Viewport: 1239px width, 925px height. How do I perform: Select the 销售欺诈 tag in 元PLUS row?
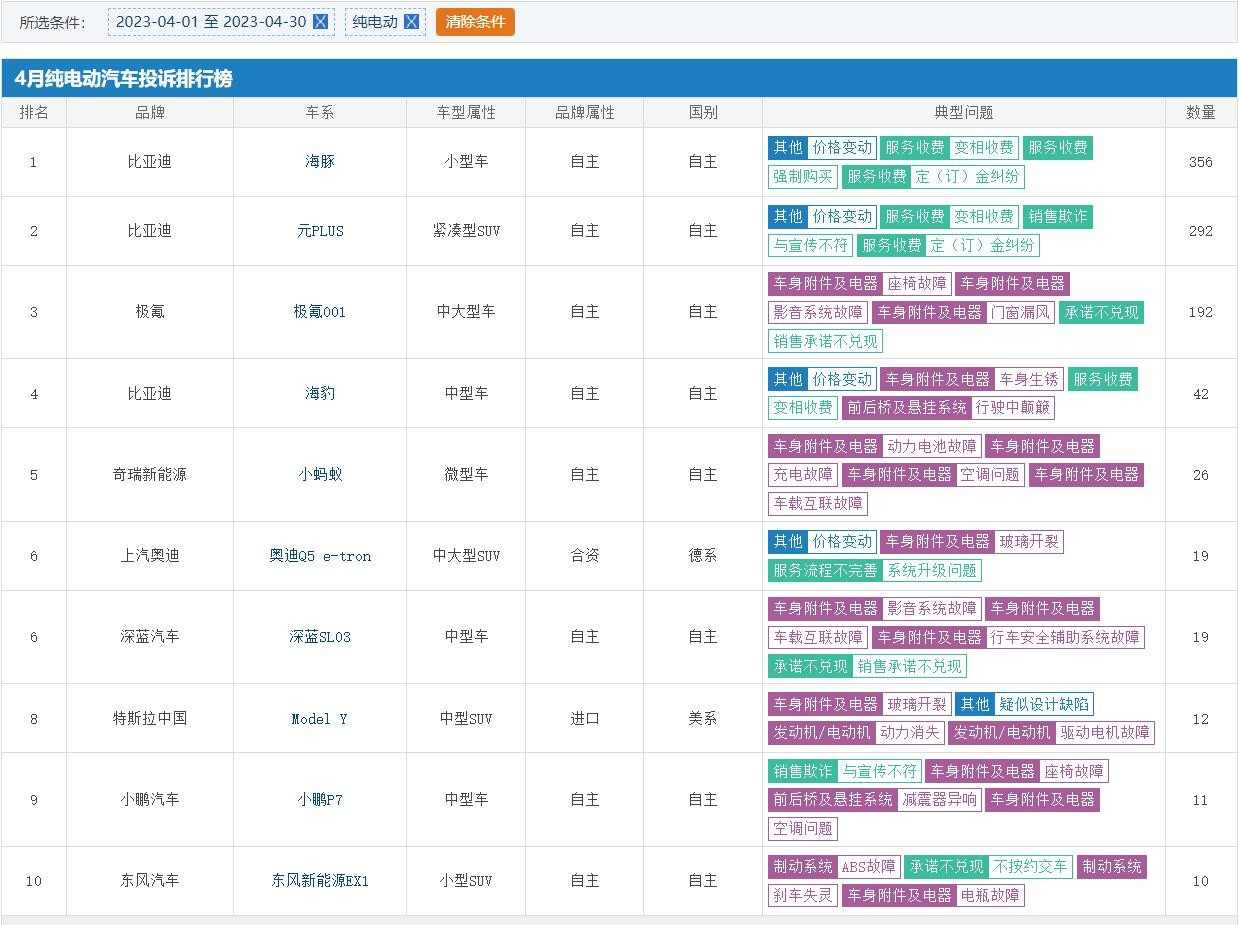[1058, 217]
